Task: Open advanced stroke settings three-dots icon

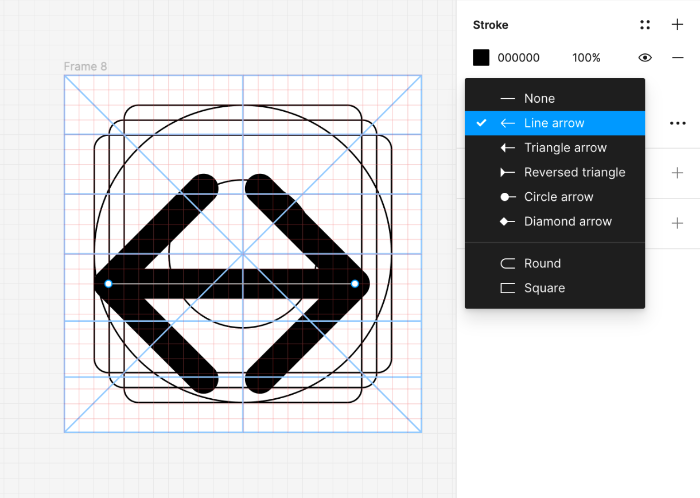Action: pos(678,123)
